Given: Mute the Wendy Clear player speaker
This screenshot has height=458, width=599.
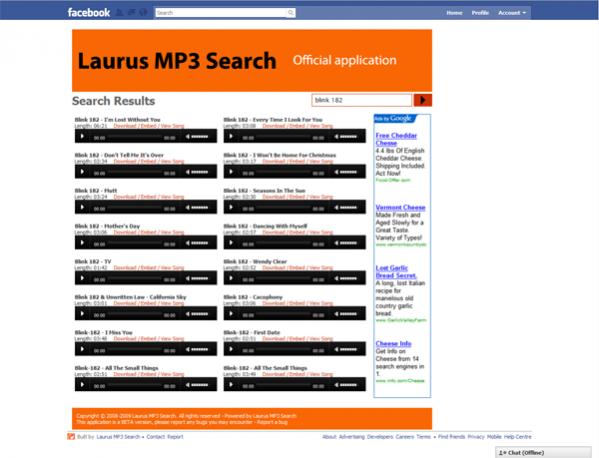Looking at the screenshot, I should [x=336, y=278].
